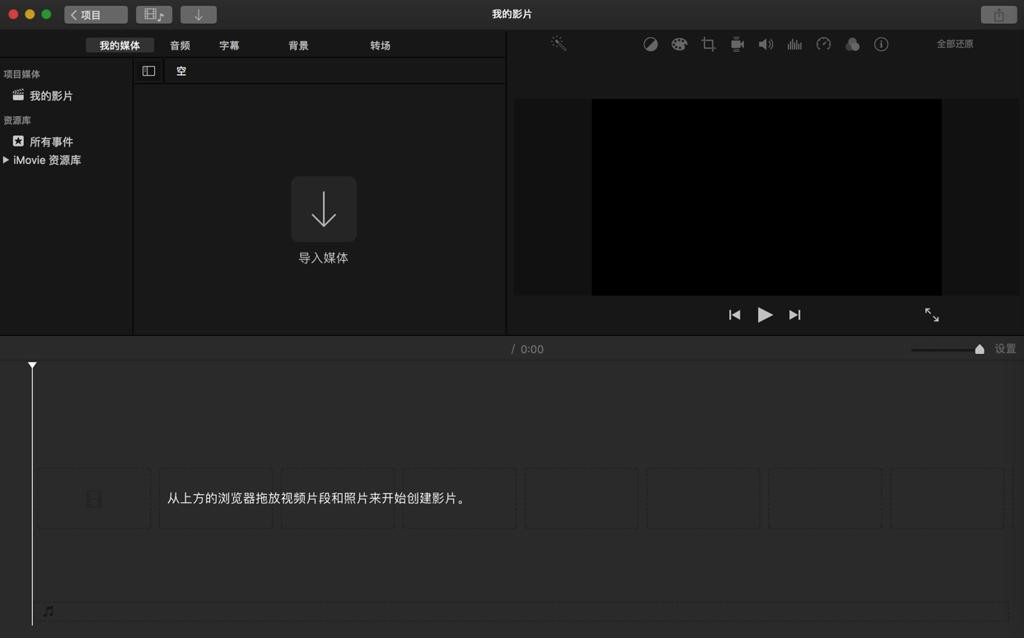Jump to previous clip with skip-back button

point(735,315)
